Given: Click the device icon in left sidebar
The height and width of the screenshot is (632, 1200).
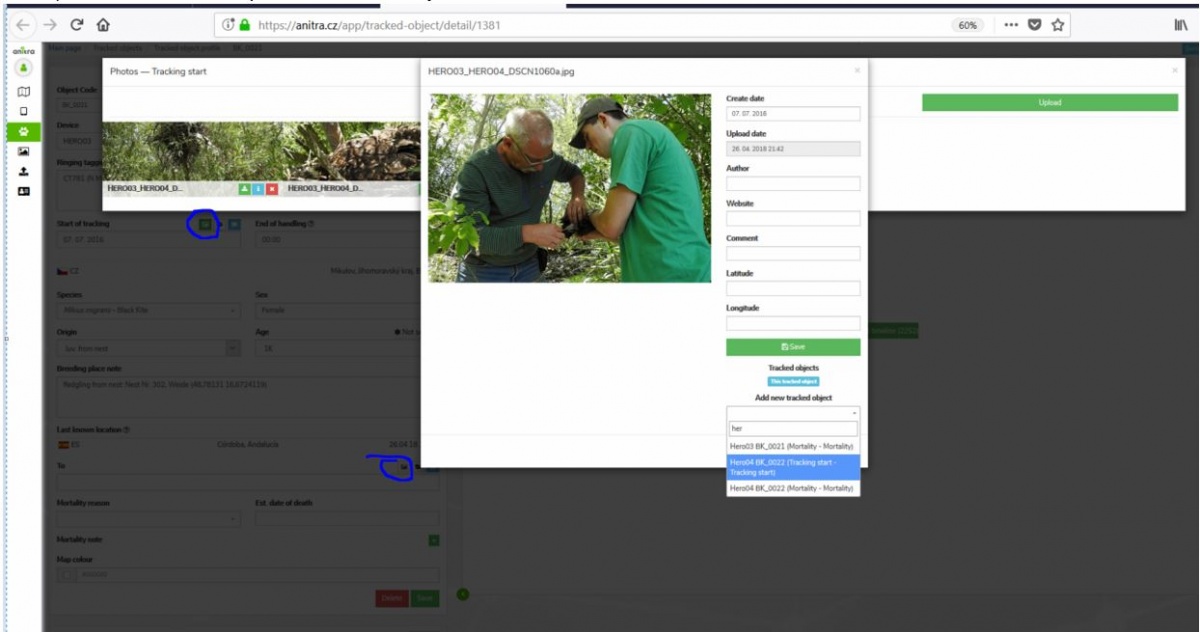Looking at the screenshot, I should pyautogui.click(x=23, y=110).
